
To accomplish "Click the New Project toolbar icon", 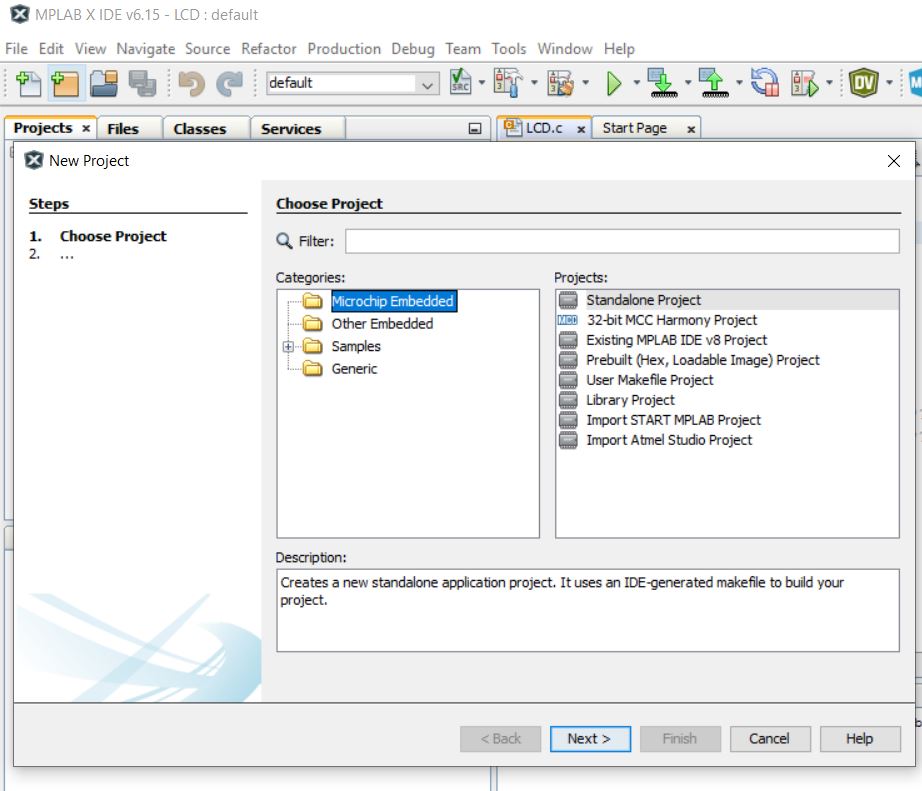I will [x=66, y=83].
